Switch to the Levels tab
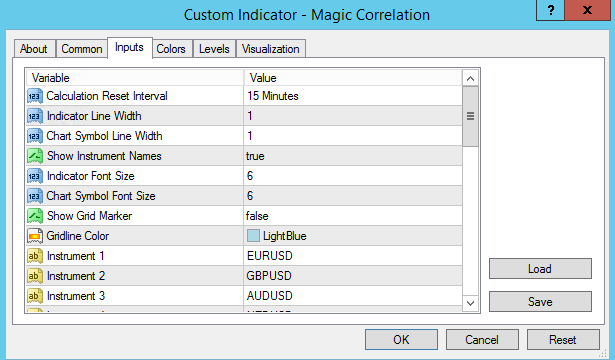The width and height of the screenshot is (615, 360). click(214, 49)
